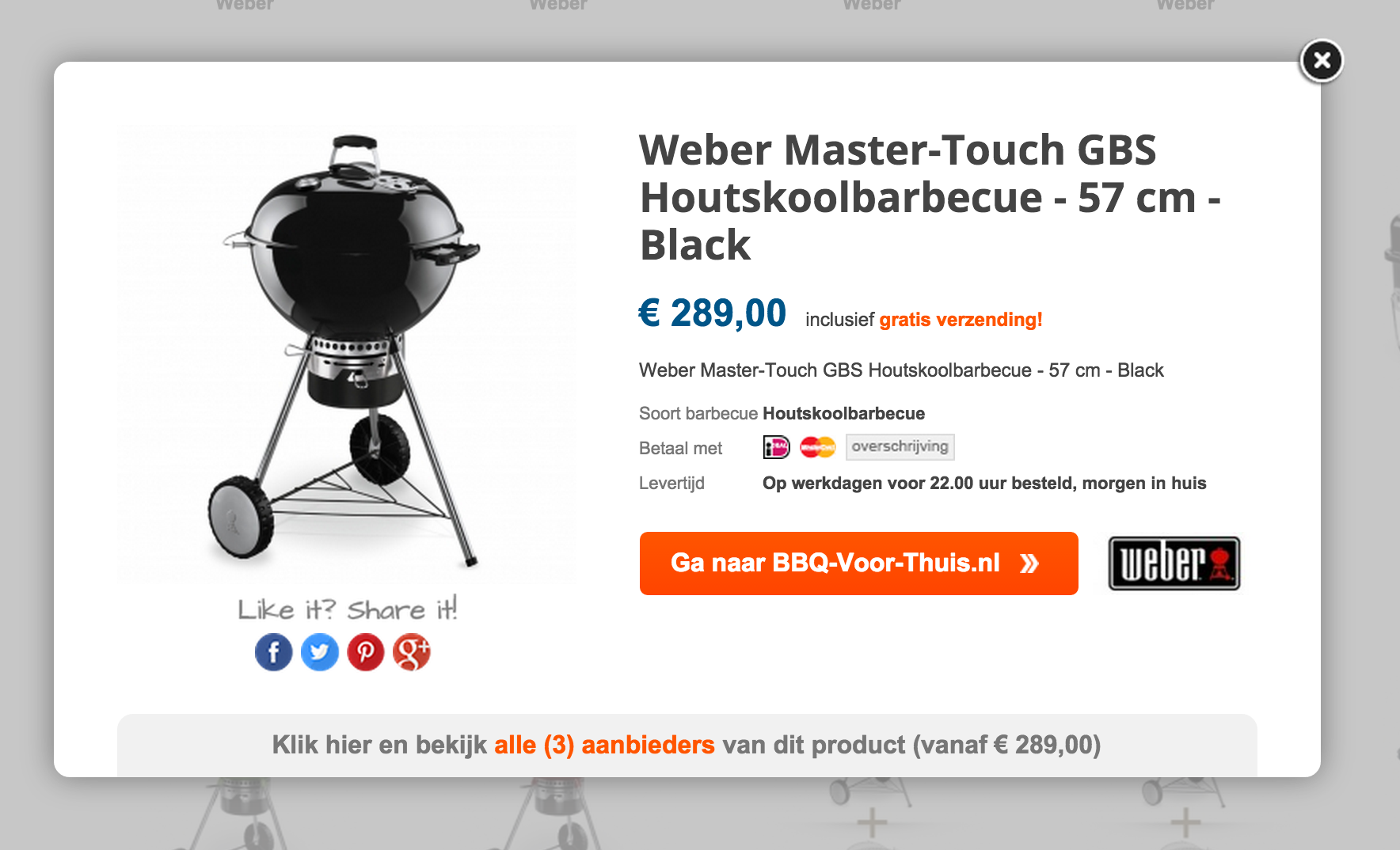Click the MasterCard payment icon
The image size is (1400, 850).
point(818,447)
